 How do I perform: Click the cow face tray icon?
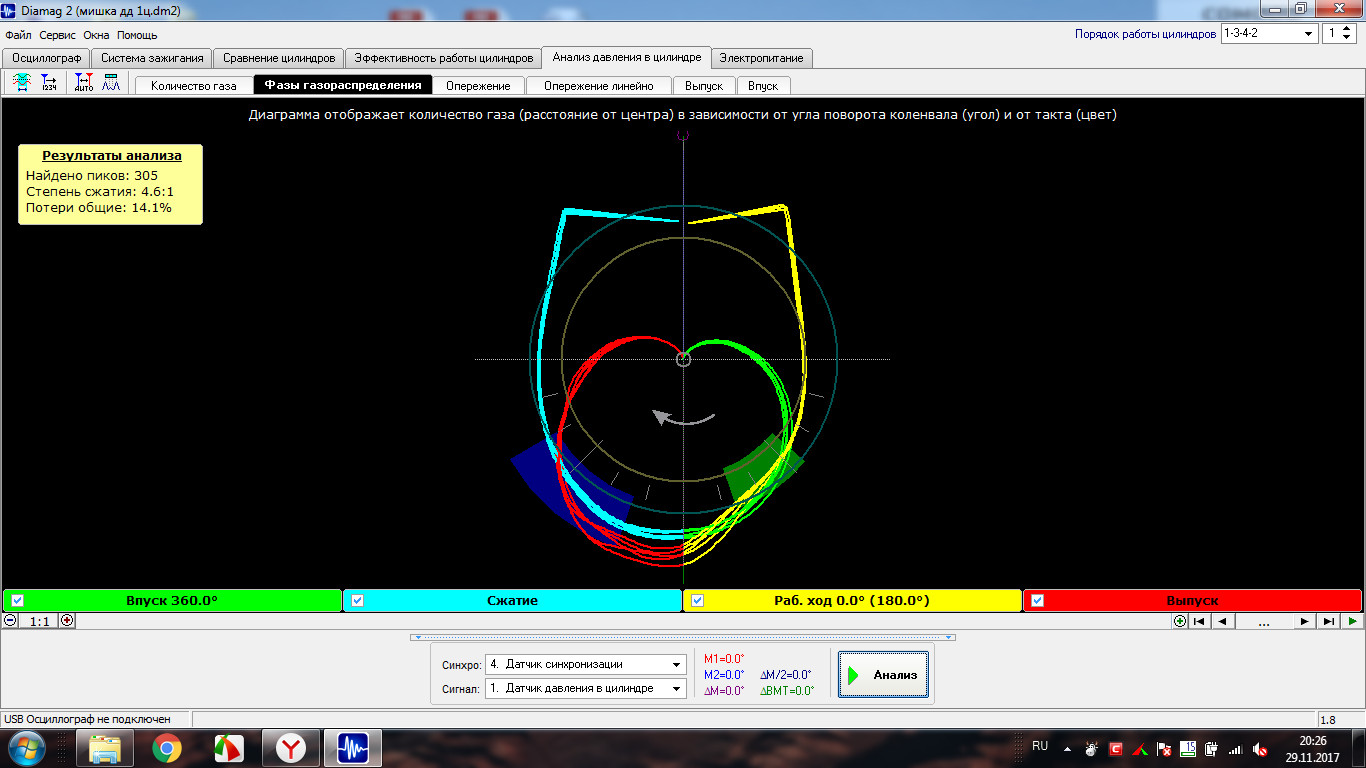(1092, 748)
